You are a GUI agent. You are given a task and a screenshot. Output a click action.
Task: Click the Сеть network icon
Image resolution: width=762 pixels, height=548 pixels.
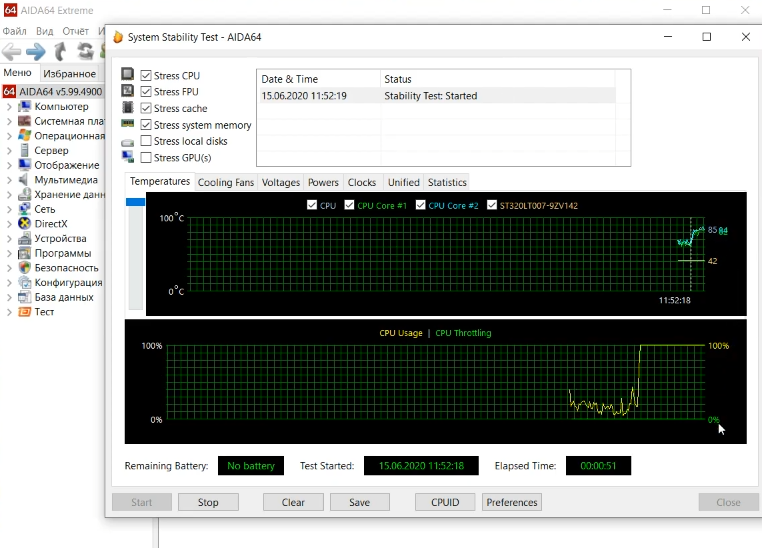24,209
